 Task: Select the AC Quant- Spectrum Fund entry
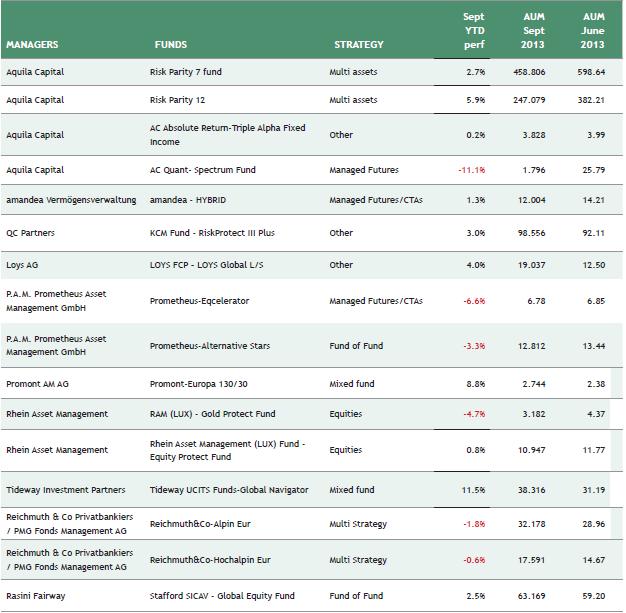pyautogui.click(x=202, y=170)
